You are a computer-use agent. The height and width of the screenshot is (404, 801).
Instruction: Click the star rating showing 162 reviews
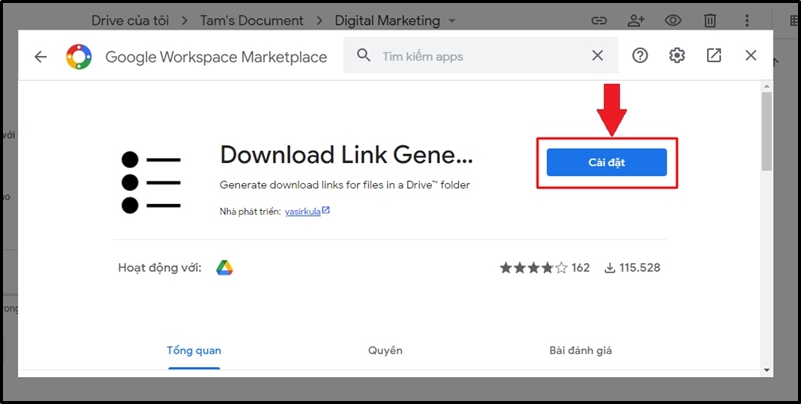(x=545, y=268)
